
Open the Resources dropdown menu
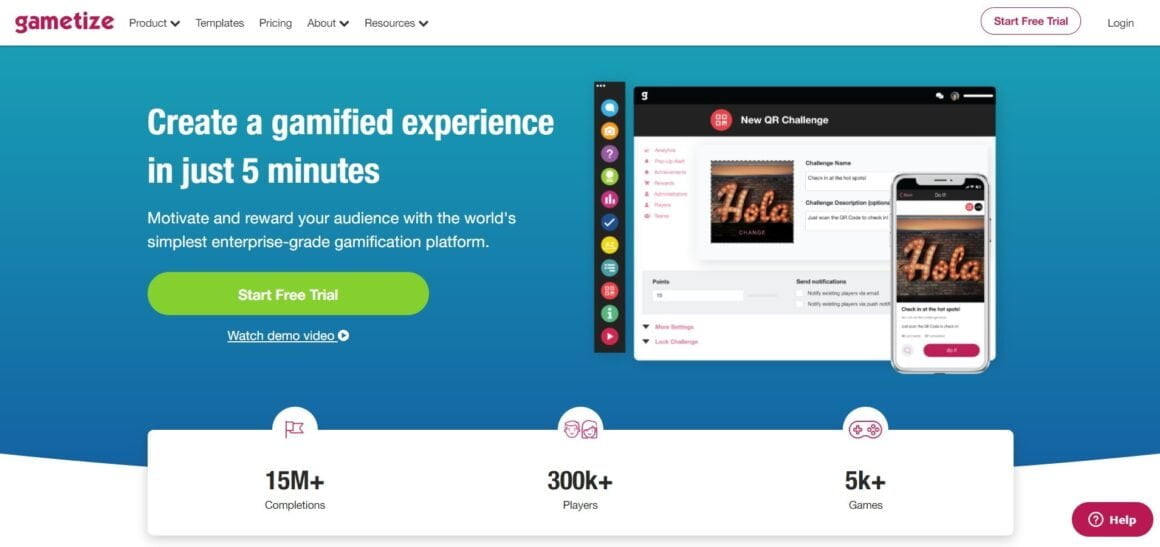pyautogui.click(x=397, y=23)
